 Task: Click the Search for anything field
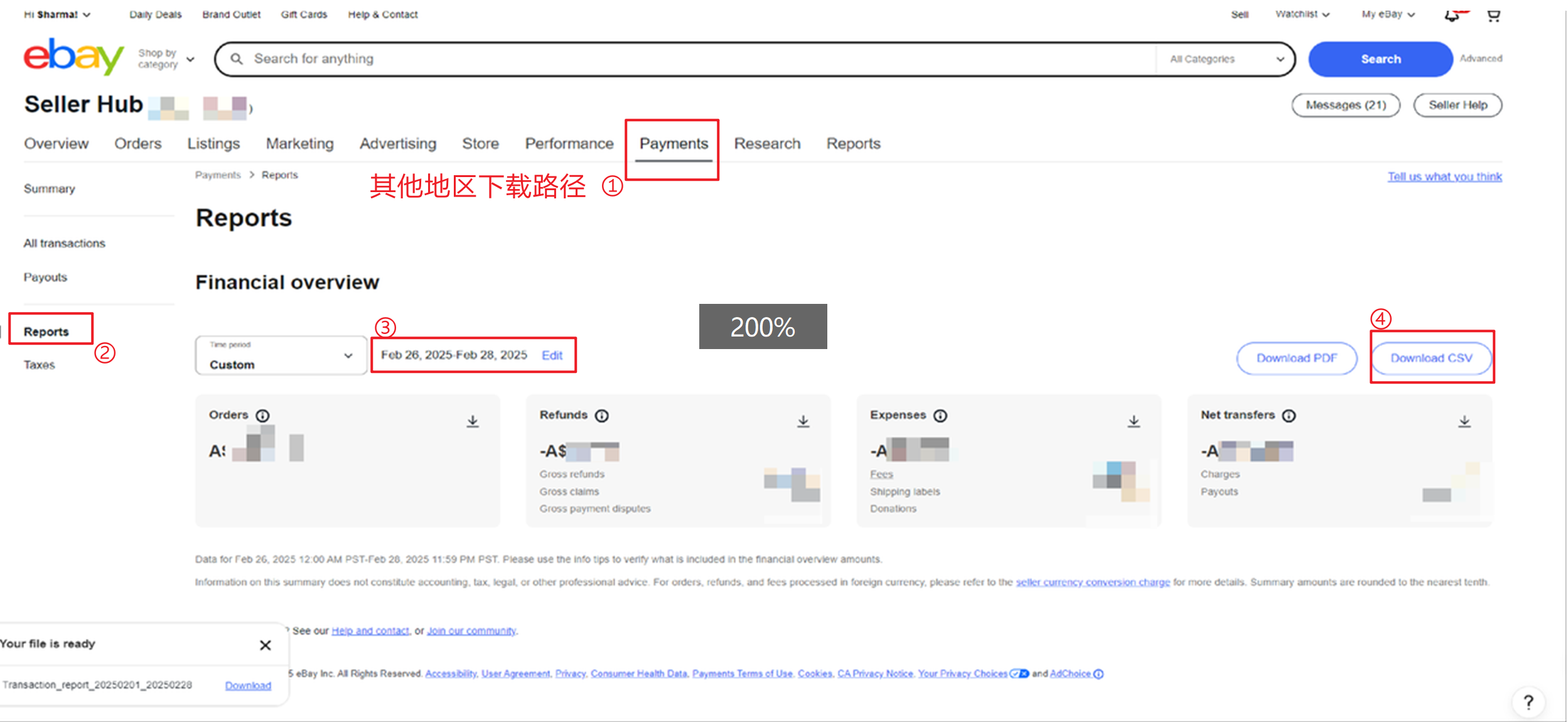690,59
